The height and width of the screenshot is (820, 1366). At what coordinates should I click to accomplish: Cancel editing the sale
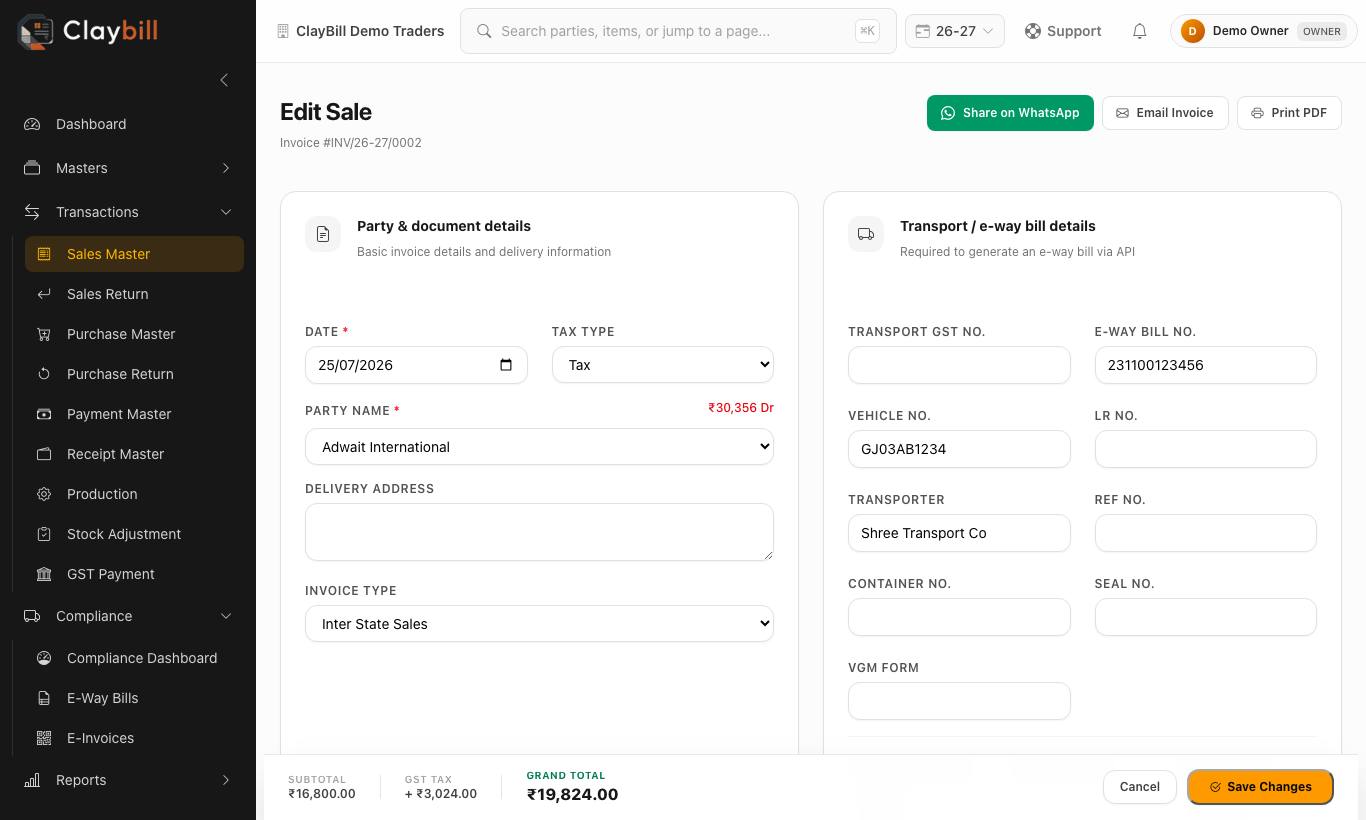click(x=1139, y=787)
